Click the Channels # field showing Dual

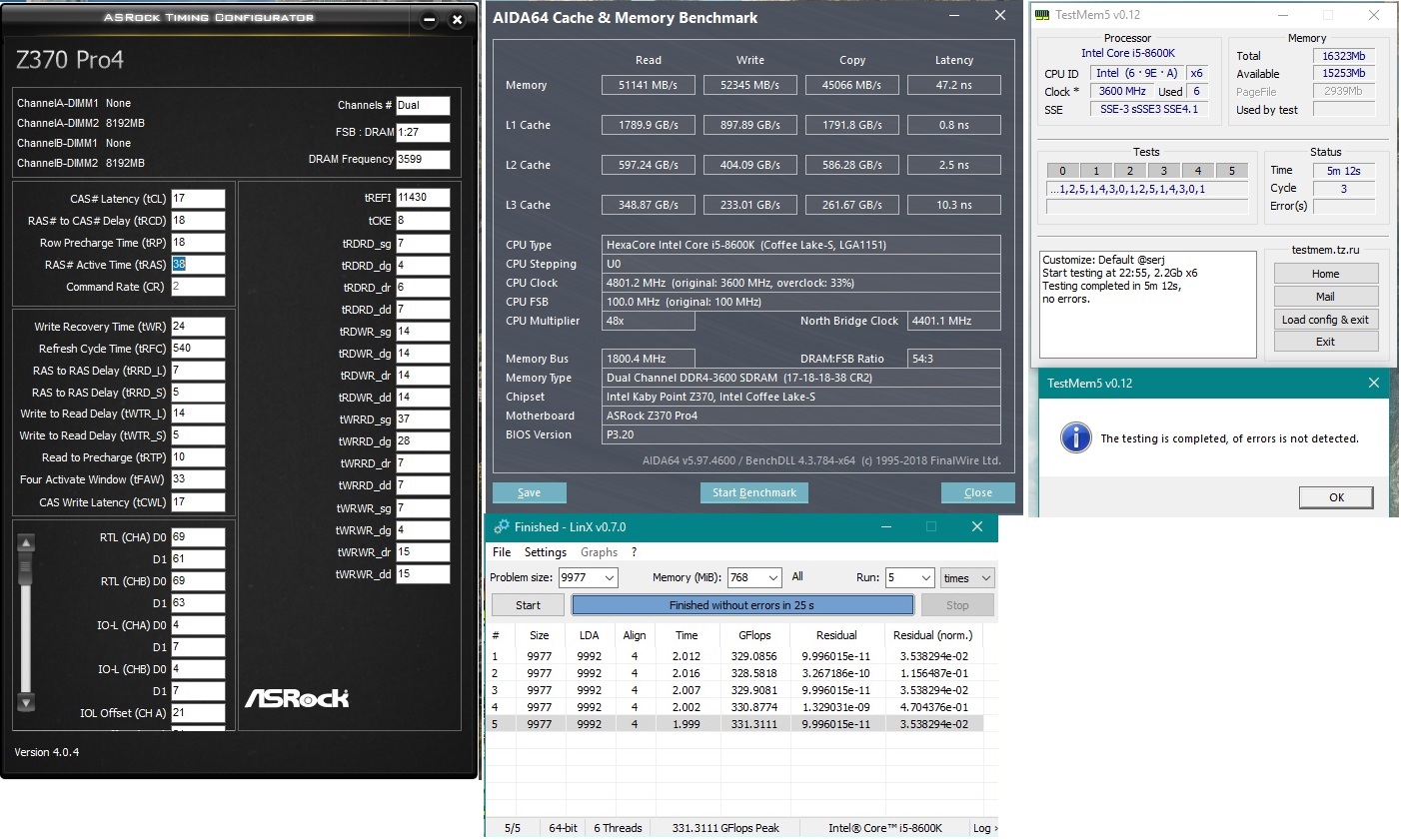click(423, 105)
